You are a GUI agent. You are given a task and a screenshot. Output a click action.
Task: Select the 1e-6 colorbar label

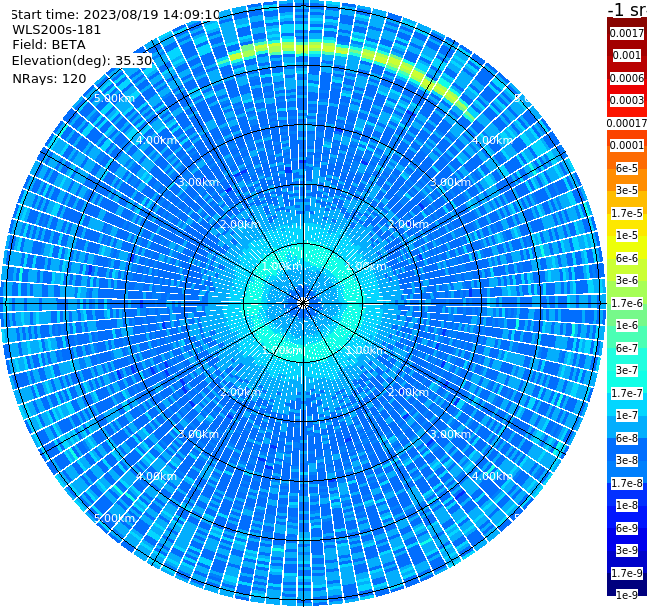tap(627, 325)
